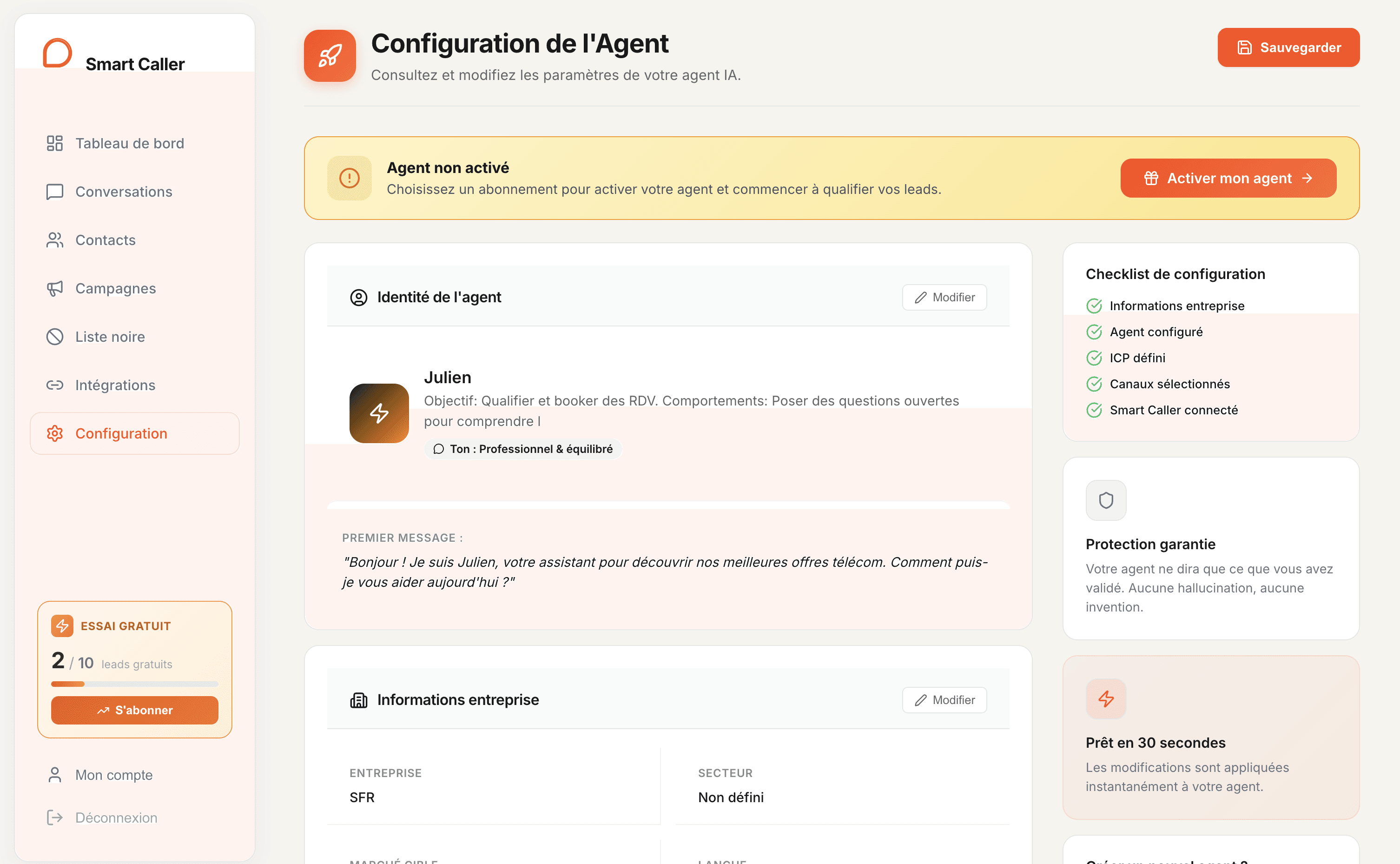Viewport: 1400px width, 864px height.
Task: Click the Ton : Professionnel & équilibré tag
Action: pyautogui.click(x=522, y=449)
